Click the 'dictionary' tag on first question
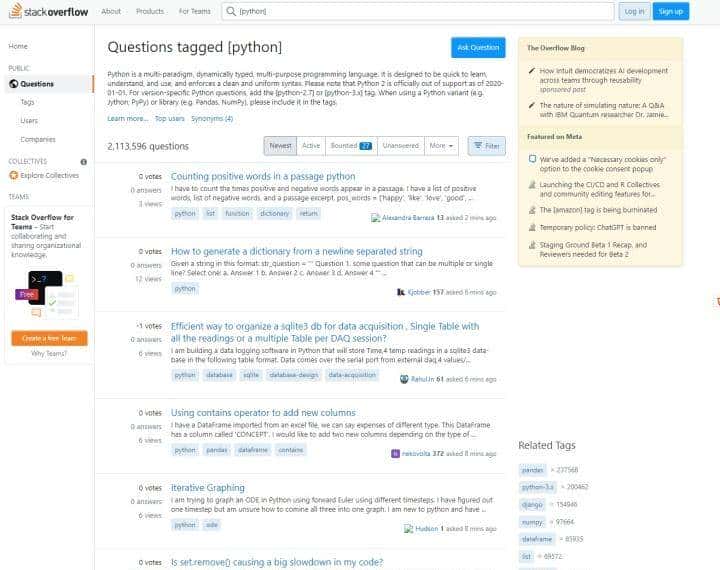The image size is (720, 570). 275,214
